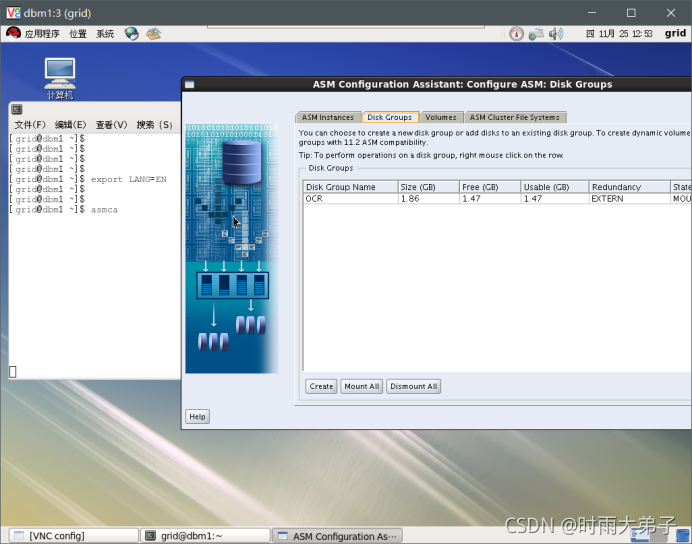Click the date and time clock in panel

tap(619, 34)
